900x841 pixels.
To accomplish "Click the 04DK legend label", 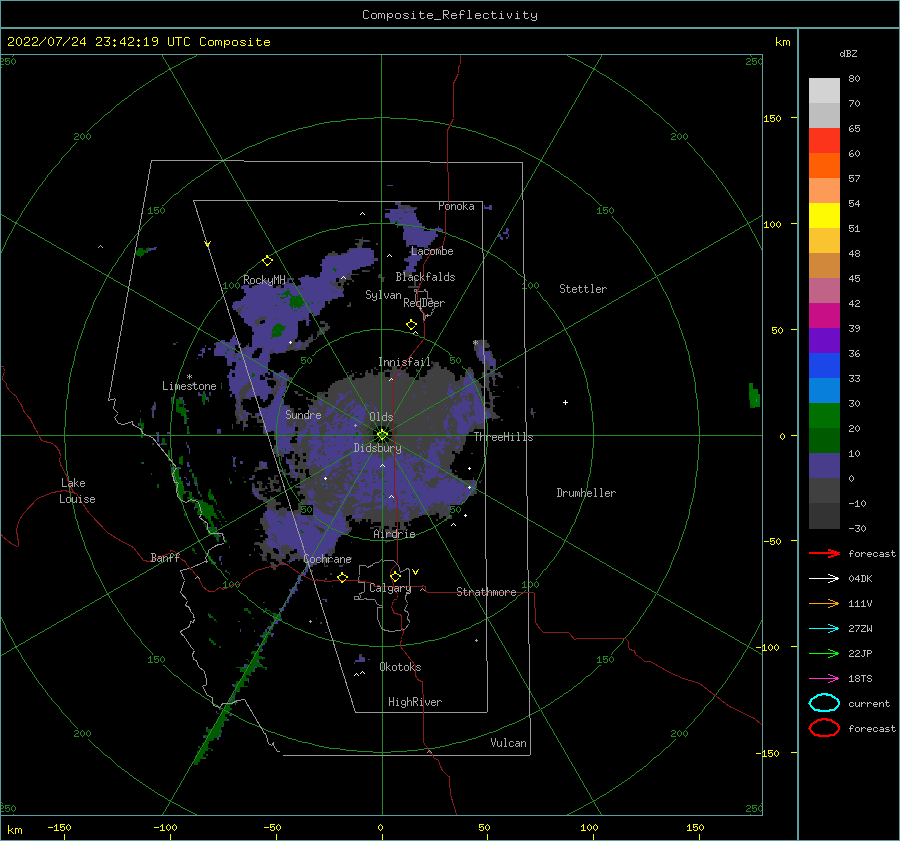I will click(x=860, y=579).
